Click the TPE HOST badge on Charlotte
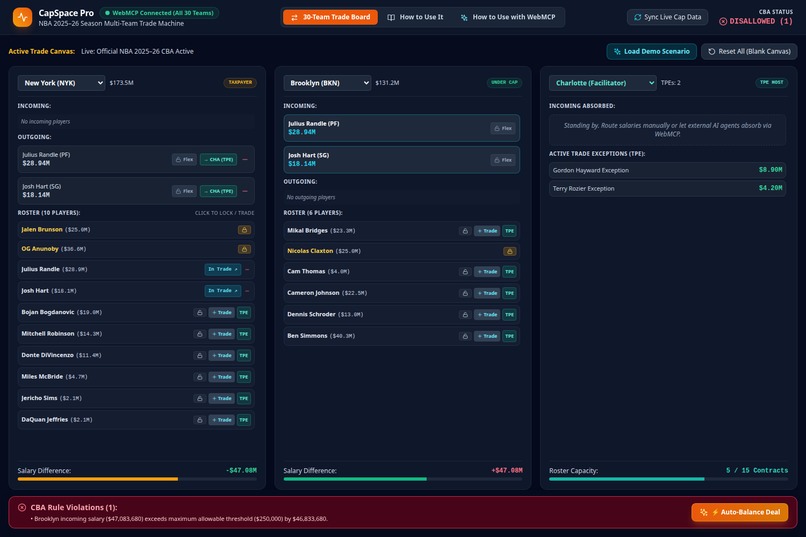This screenshot has height=537, width=806. [772, 82]
